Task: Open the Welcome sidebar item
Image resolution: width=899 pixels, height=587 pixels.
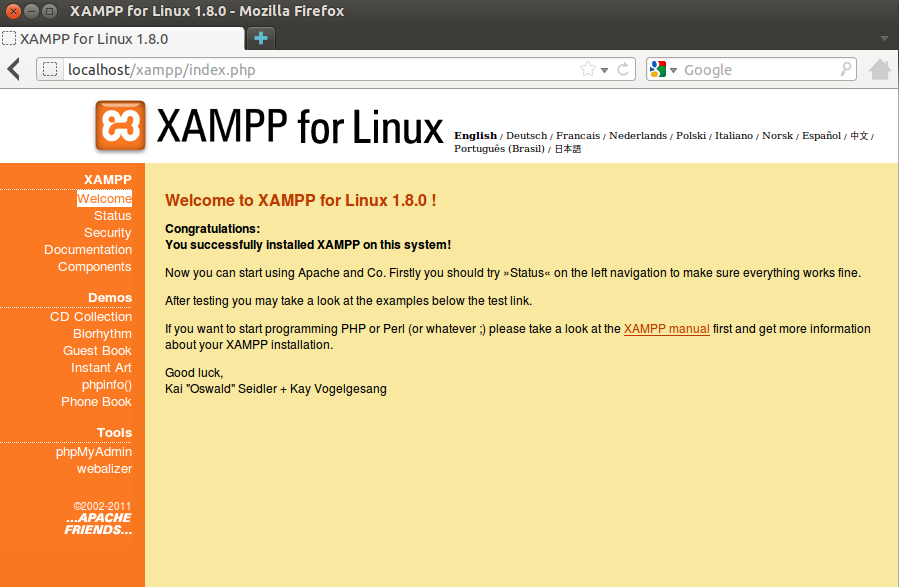Action: (104, 198)
